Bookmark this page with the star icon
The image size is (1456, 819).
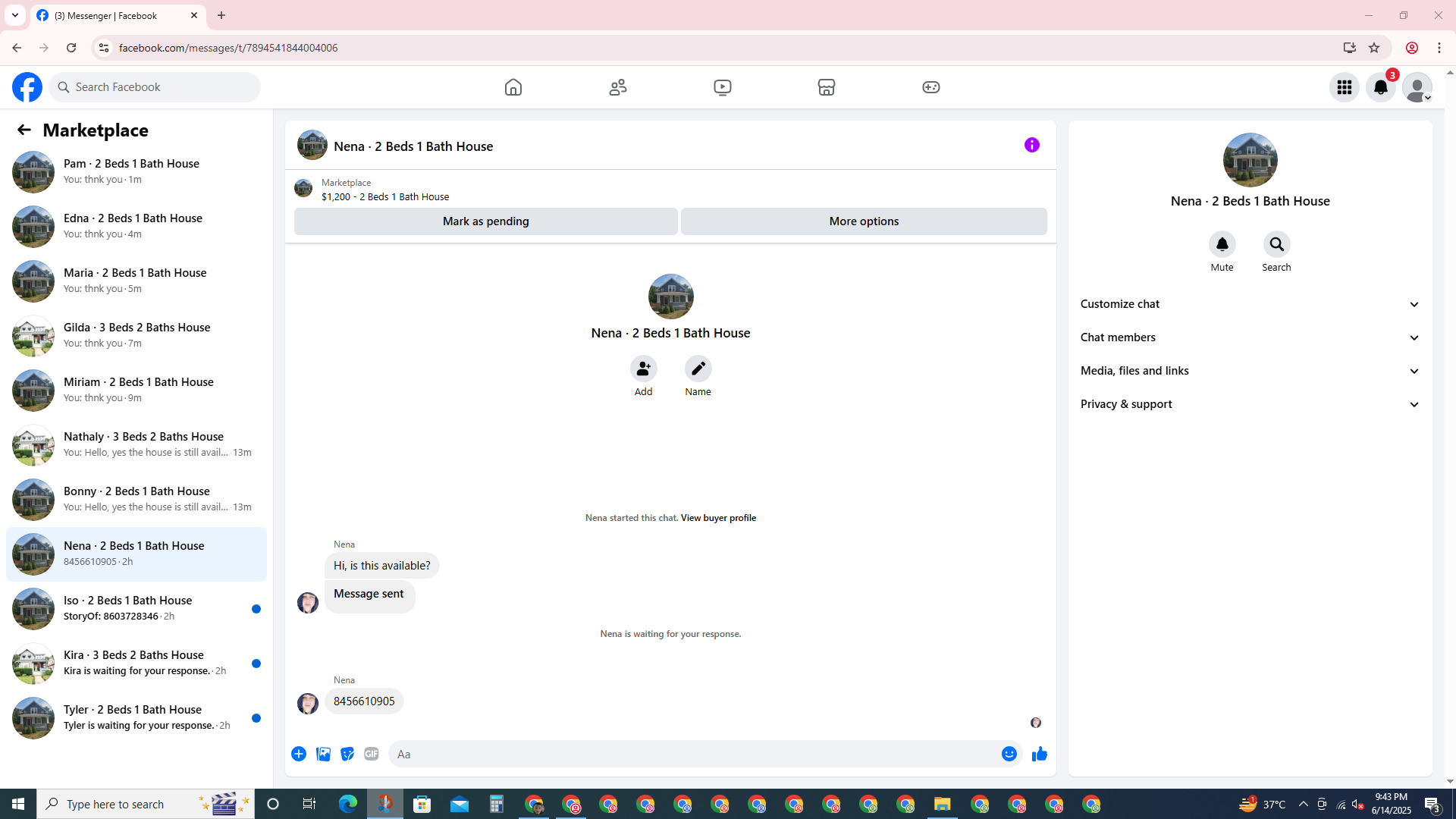pos(1374,48)
